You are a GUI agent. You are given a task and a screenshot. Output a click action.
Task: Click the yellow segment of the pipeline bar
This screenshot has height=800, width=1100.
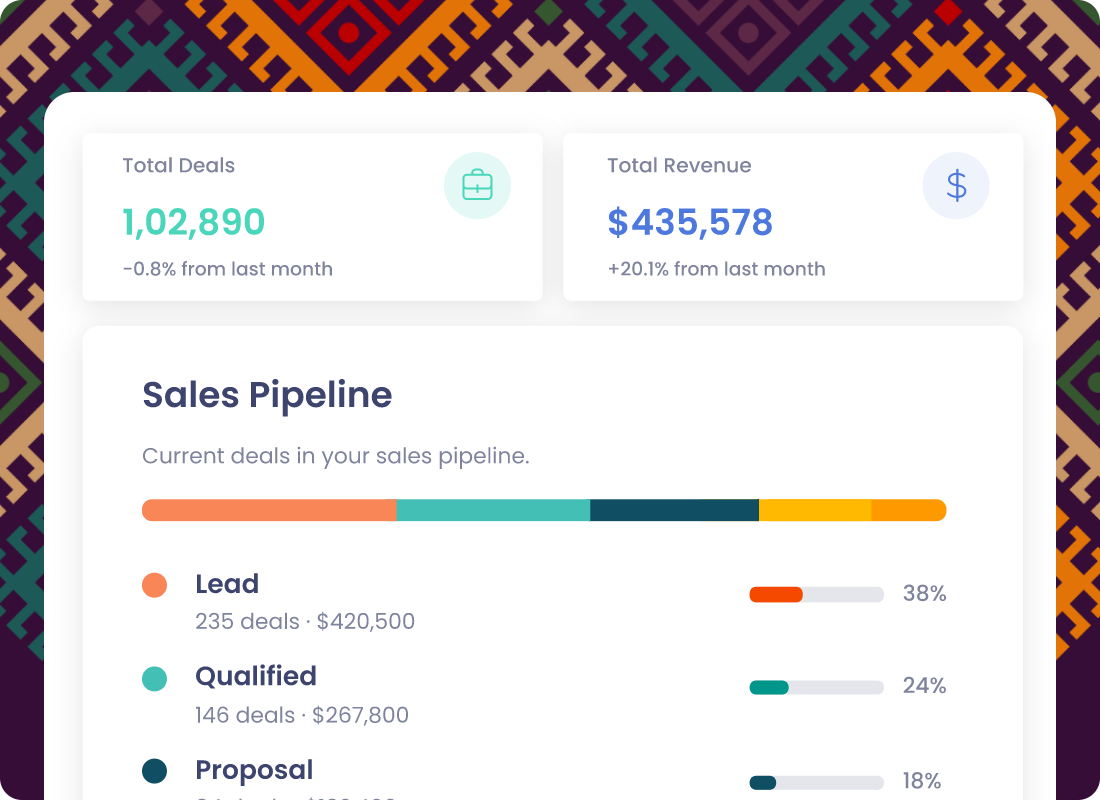(815, 510)
